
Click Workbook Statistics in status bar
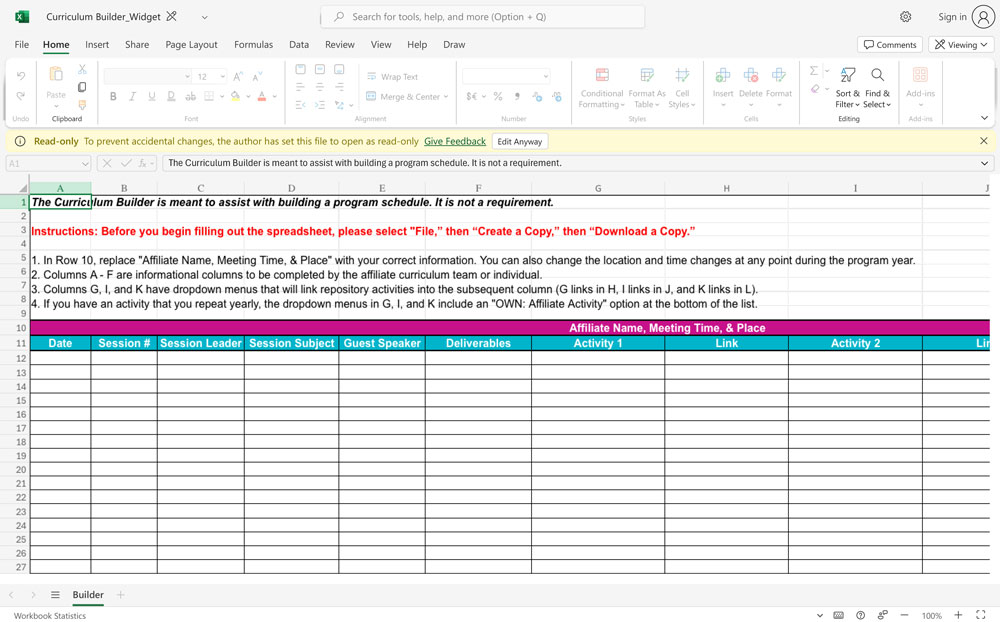point(50,616)
